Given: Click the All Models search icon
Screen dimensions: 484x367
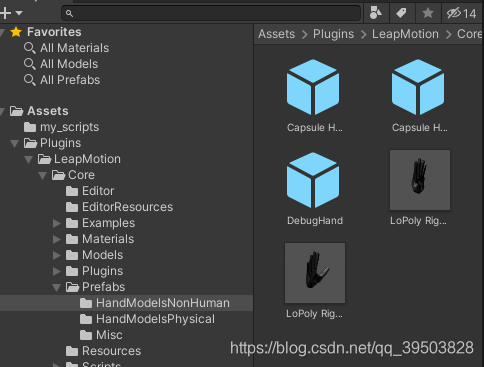Looking at the screenshot, I should point(29,64).
